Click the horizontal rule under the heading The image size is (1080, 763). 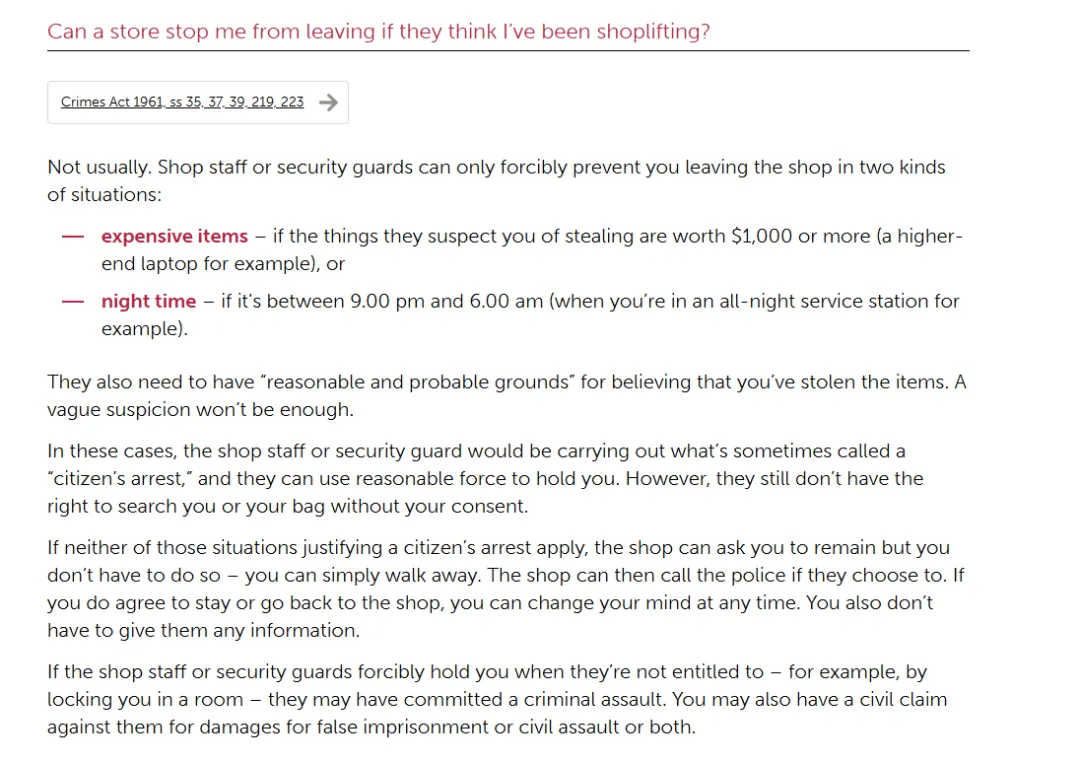[508, 50]
